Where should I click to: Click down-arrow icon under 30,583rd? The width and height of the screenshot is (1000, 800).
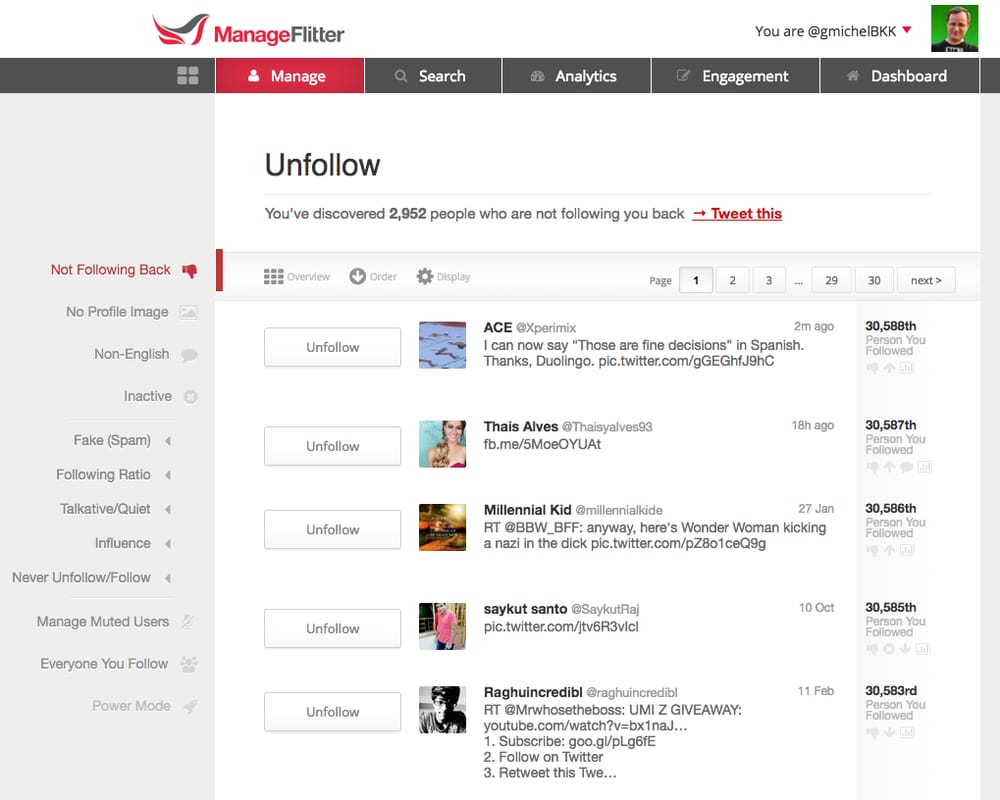[x=889, y=732]
